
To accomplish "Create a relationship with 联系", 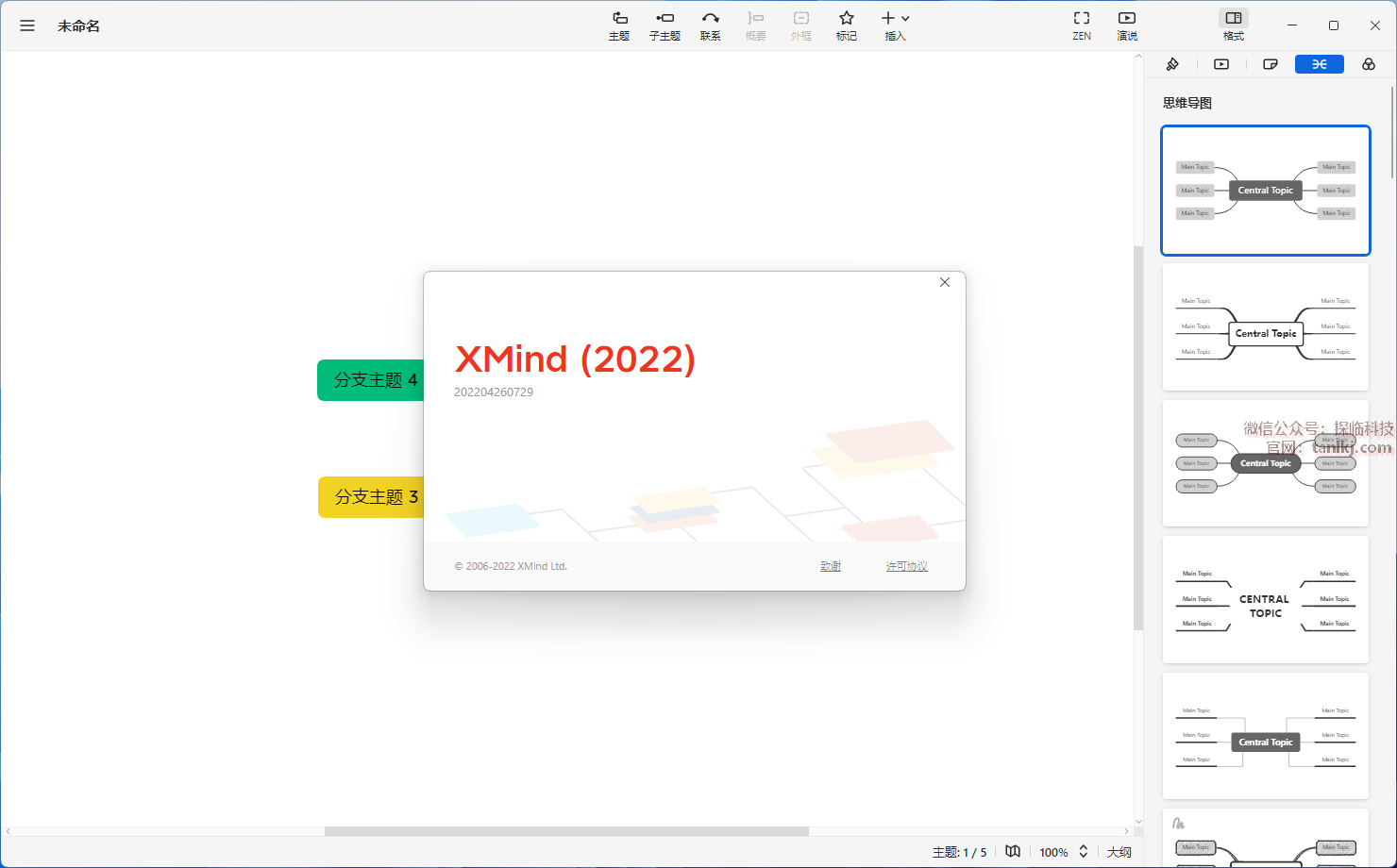I will (x=711, y=25).
